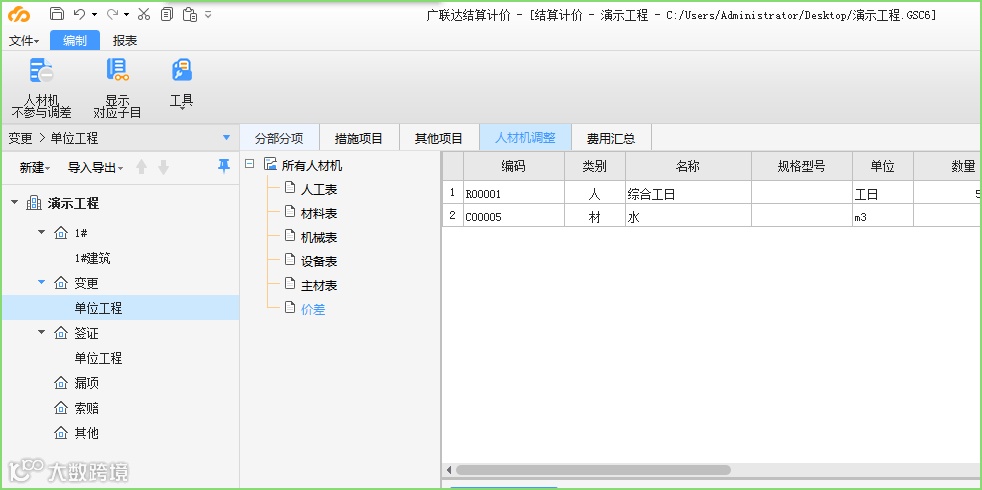Select the 1#建筑 tree item
Screen dimensions: 982x490
tap(93, 258)
